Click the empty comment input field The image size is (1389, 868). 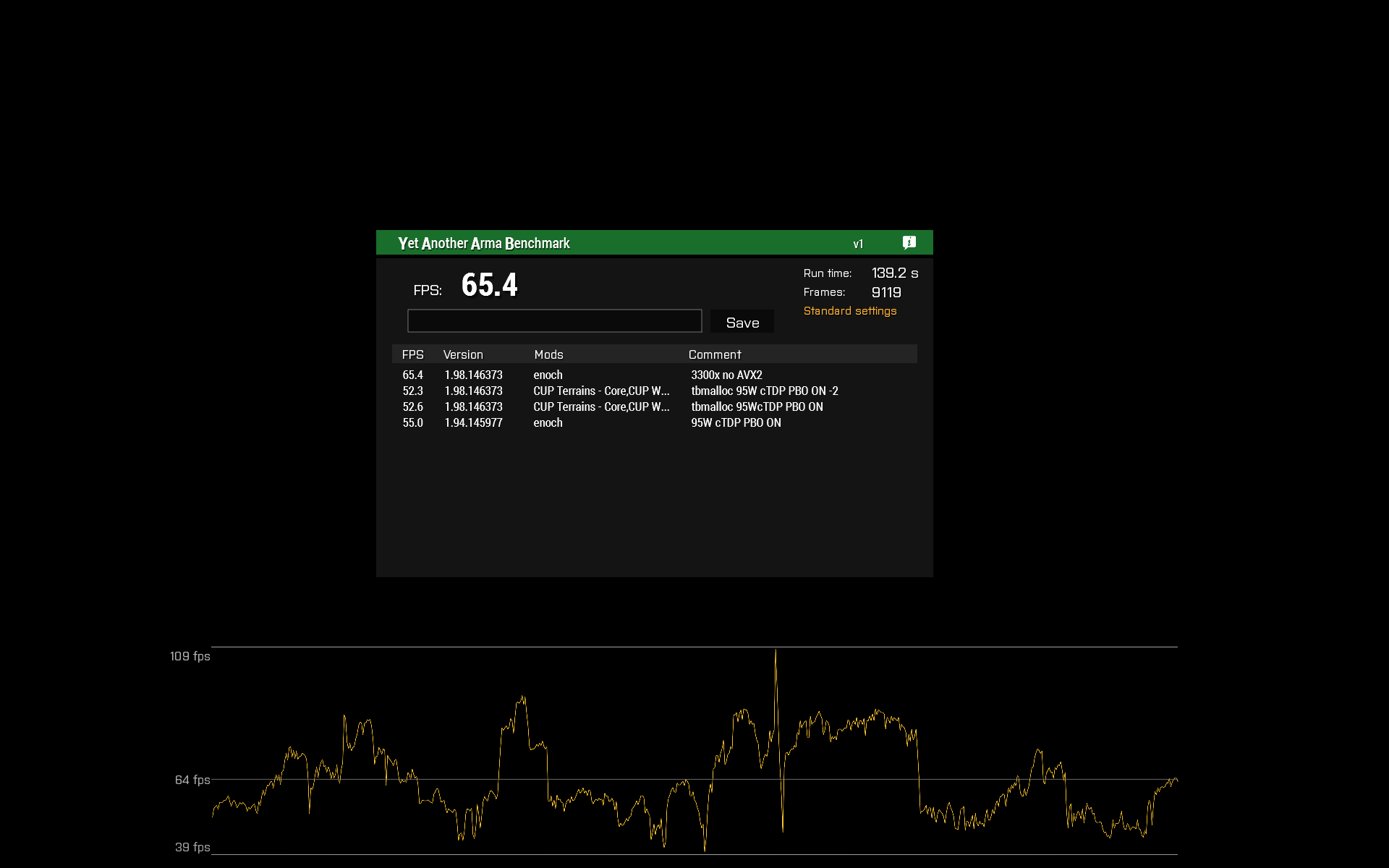554,321
